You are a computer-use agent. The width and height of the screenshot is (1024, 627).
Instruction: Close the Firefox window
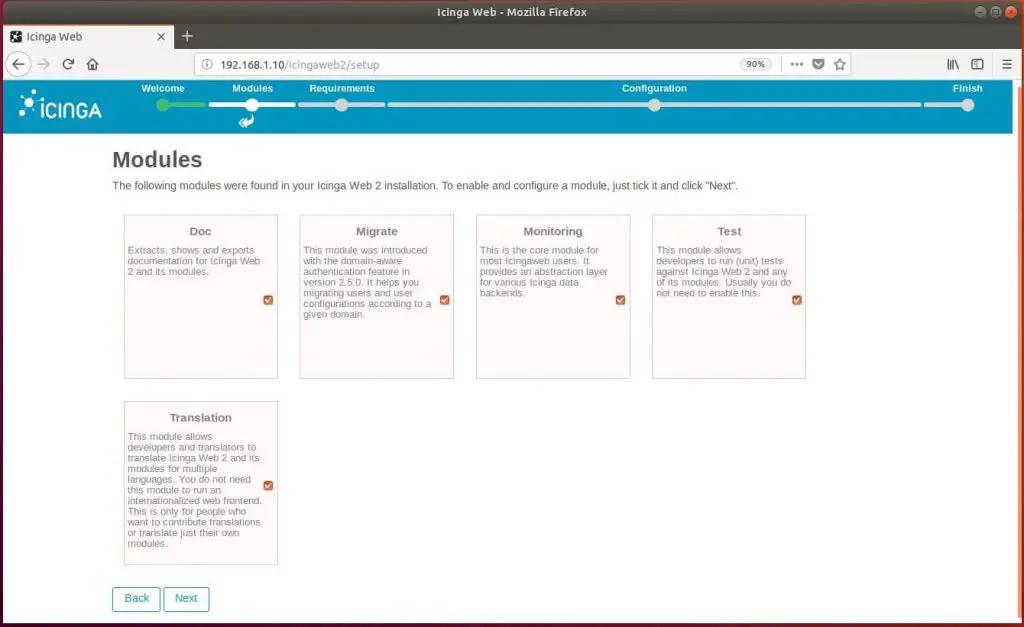[1011, 12]
